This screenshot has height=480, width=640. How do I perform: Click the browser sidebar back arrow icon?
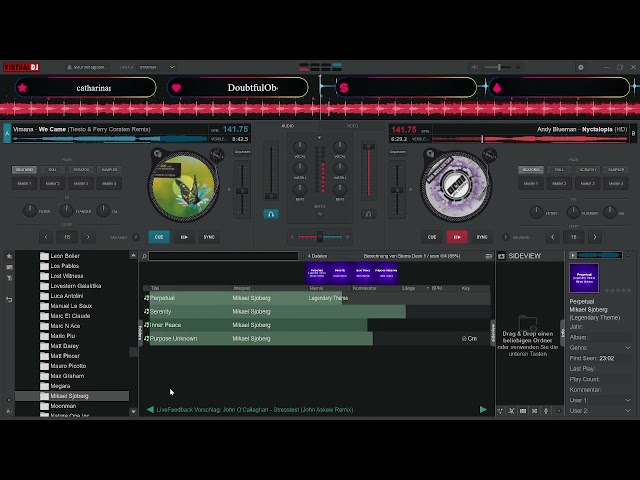tap(9, 300)
